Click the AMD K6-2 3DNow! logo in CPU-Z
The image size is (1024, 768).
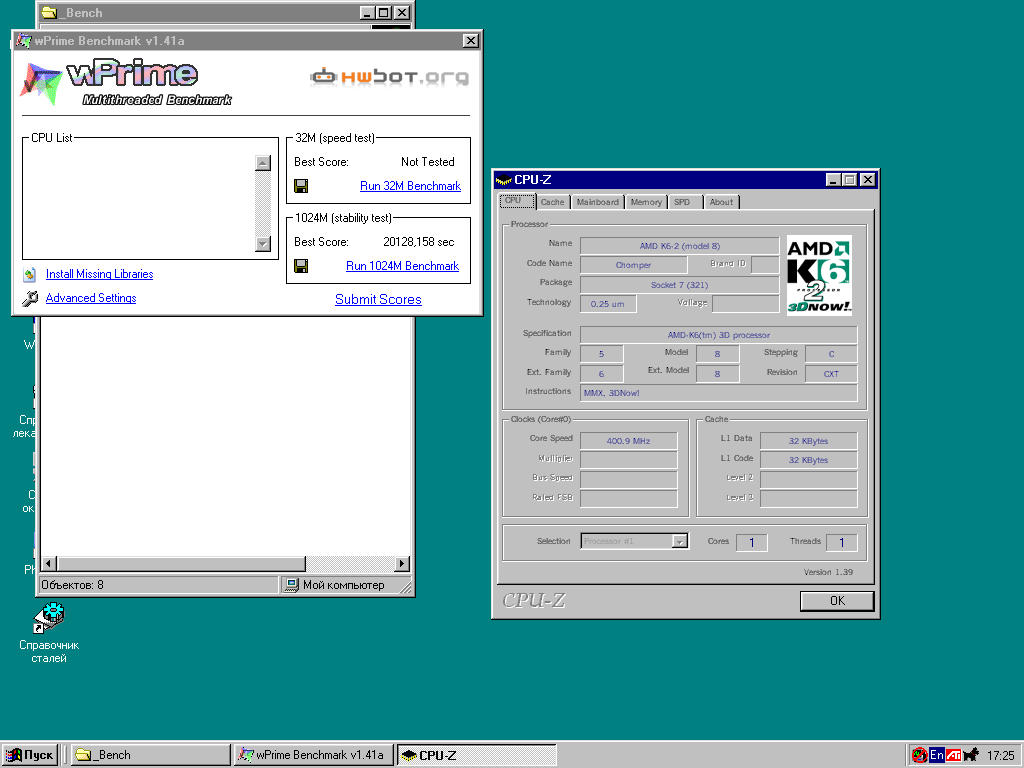819,276
